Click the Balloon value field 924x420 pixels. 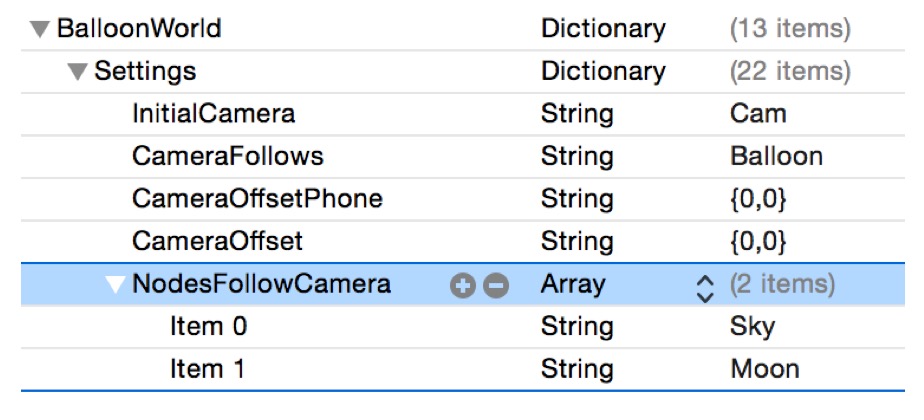[x=776, y=157]
